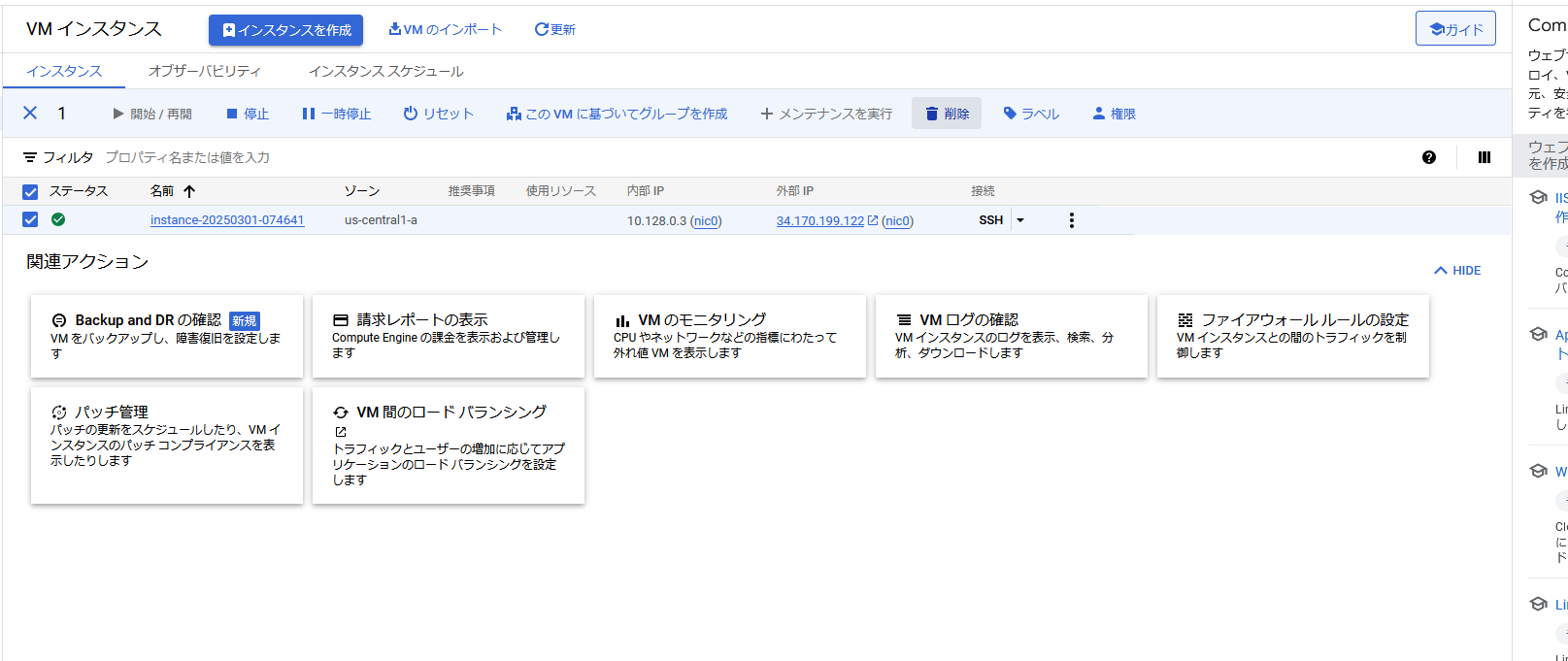Open the VM のモニタリング card

click(730, 337)
